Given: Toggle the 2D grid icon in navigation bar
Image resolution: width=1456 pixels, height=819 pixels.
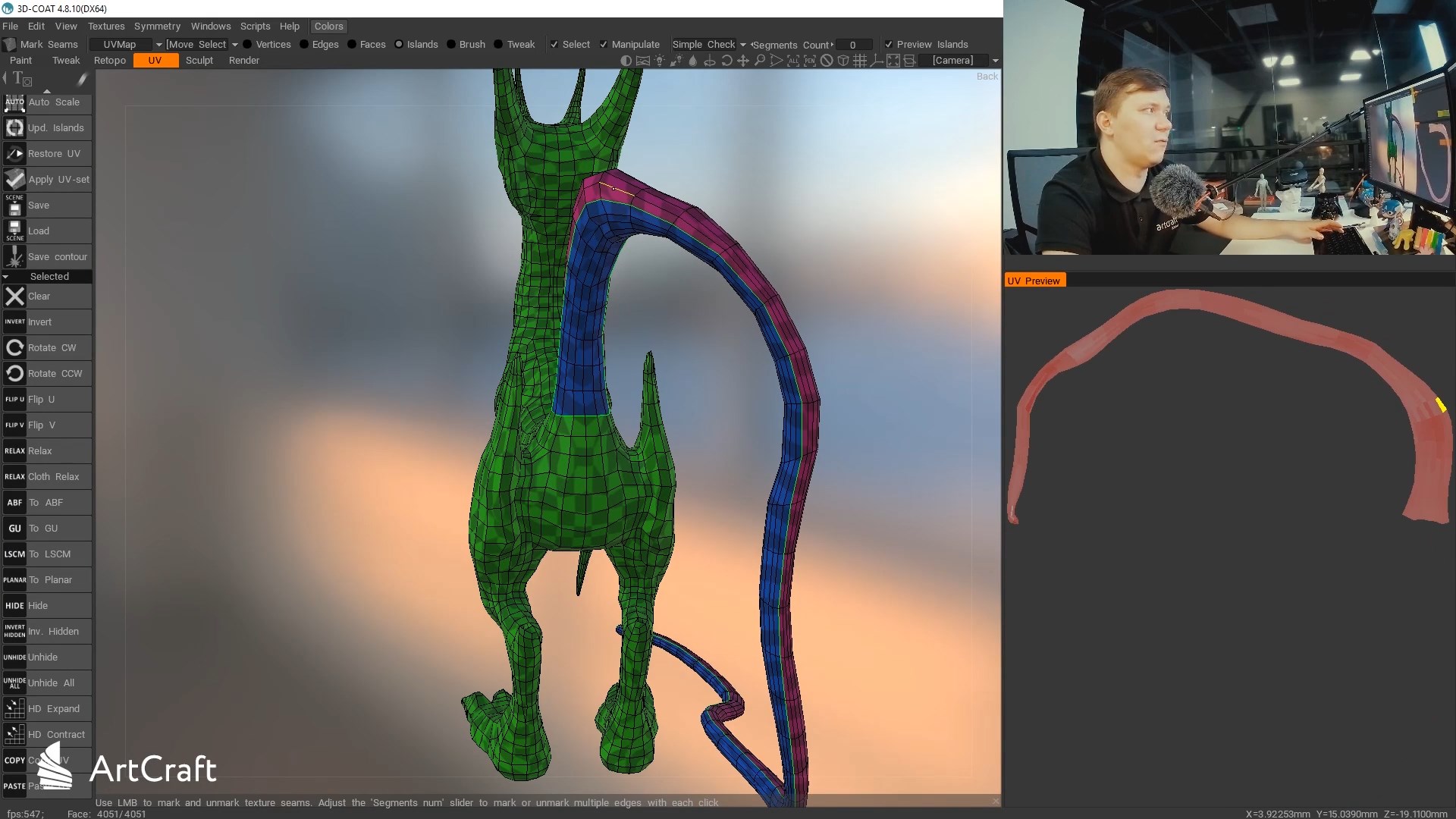Looking at the screenshot, I should [x=860, y=61].
